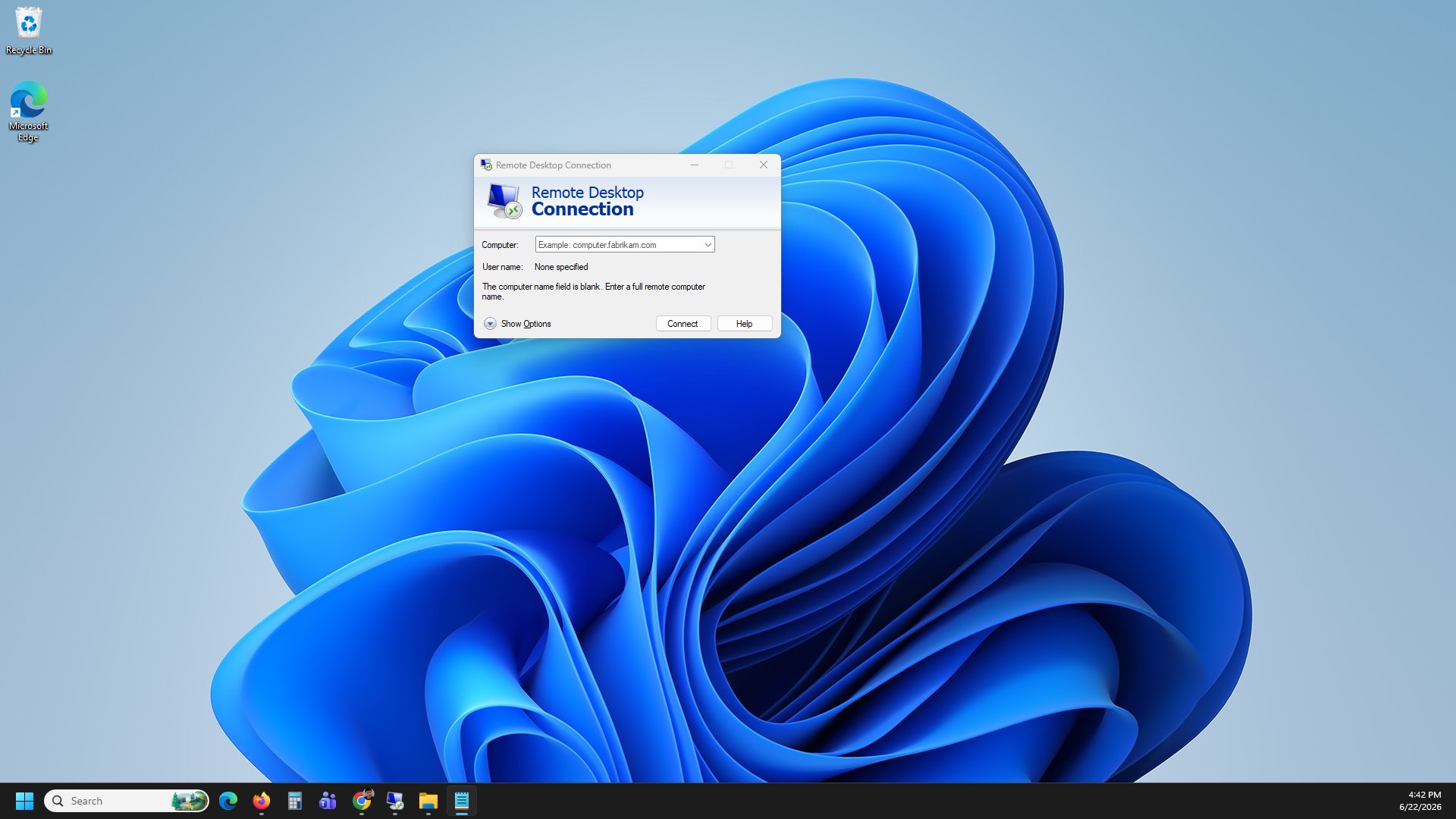Click the search highlight image in the search box

coord(188,801)
